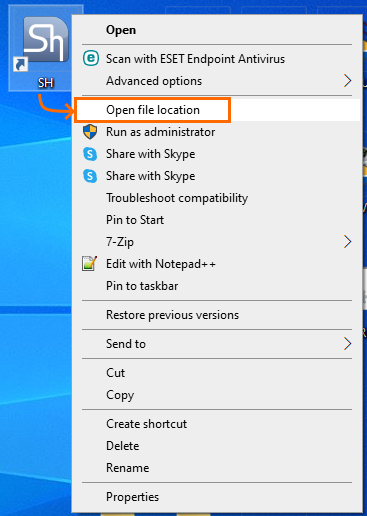Select Pin to Start
Image resolution: width=367 pixels, height=516 pixels.
point(135,220)
